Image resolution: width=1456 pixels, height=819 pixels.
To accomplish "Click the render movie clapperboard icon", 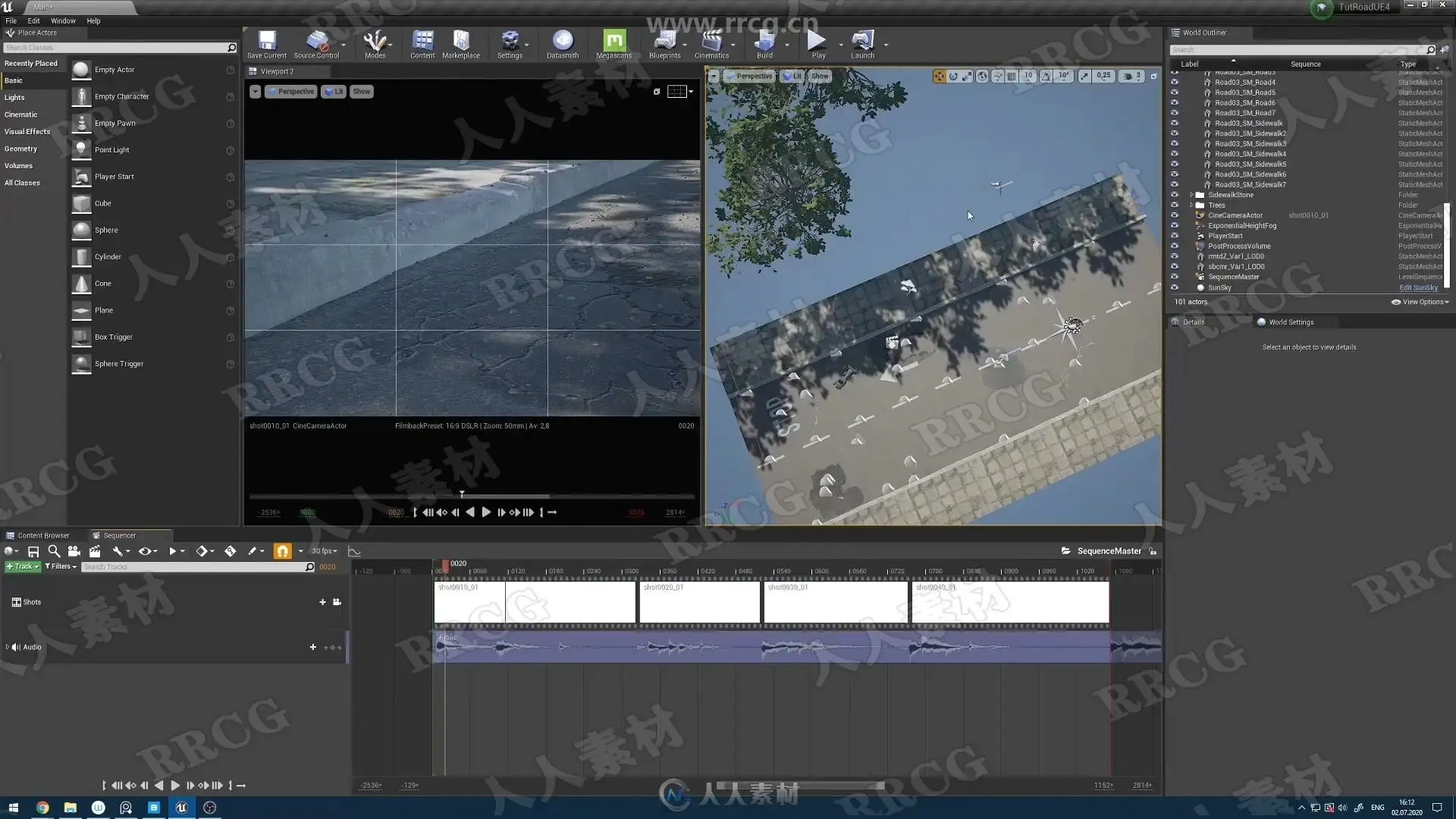I will pos(95,551).
